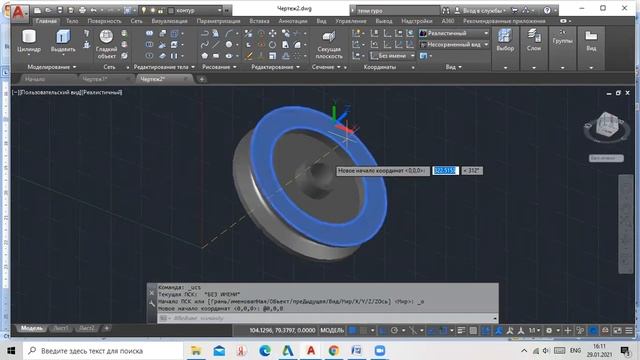The width and height of the screenshot is (640, 360).
Task: Open the UCS 'Без имени' dropdown
Action: 392,56
